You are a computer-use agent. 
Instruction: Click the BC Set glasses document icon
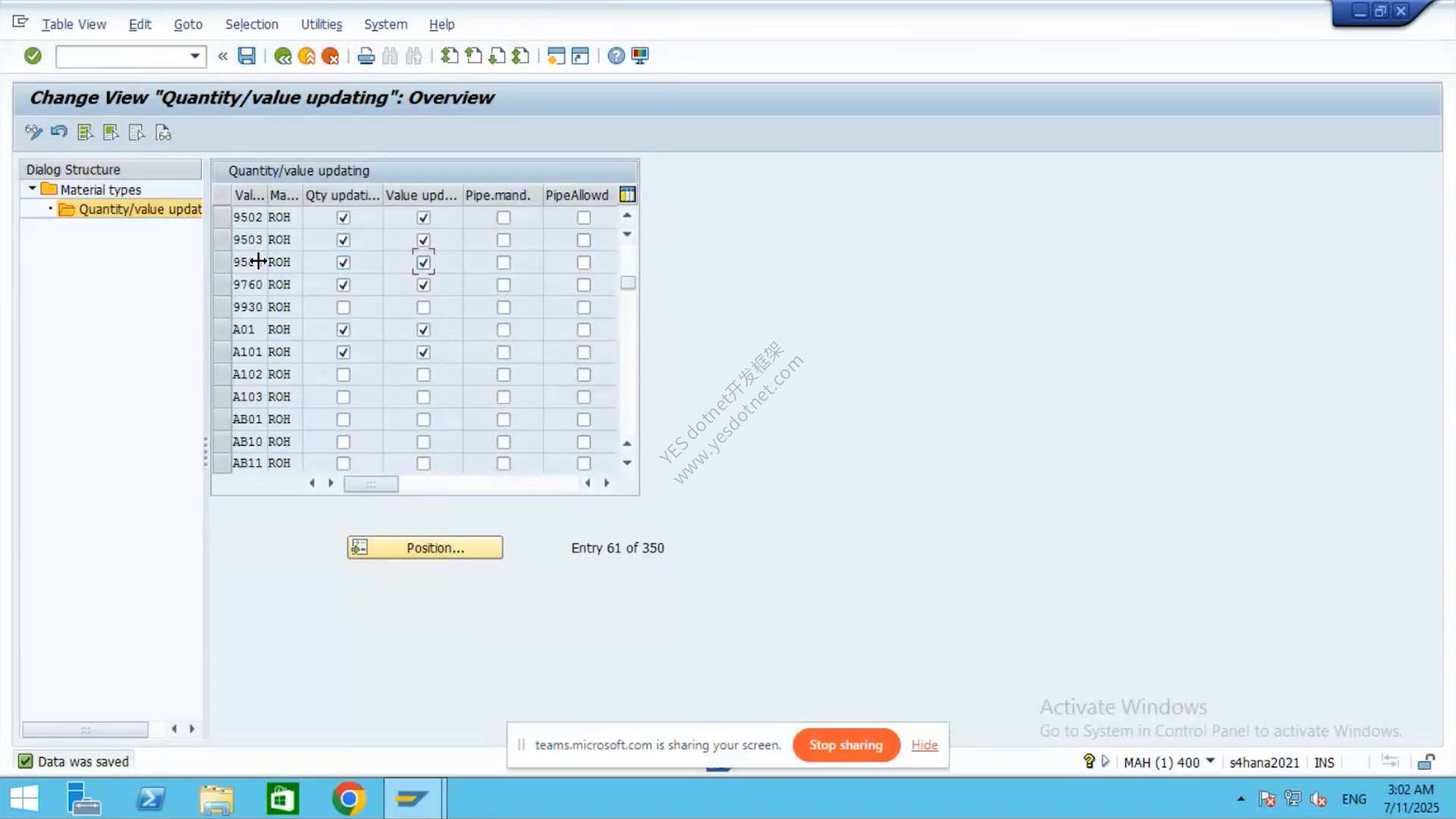(x=163, y=133)
